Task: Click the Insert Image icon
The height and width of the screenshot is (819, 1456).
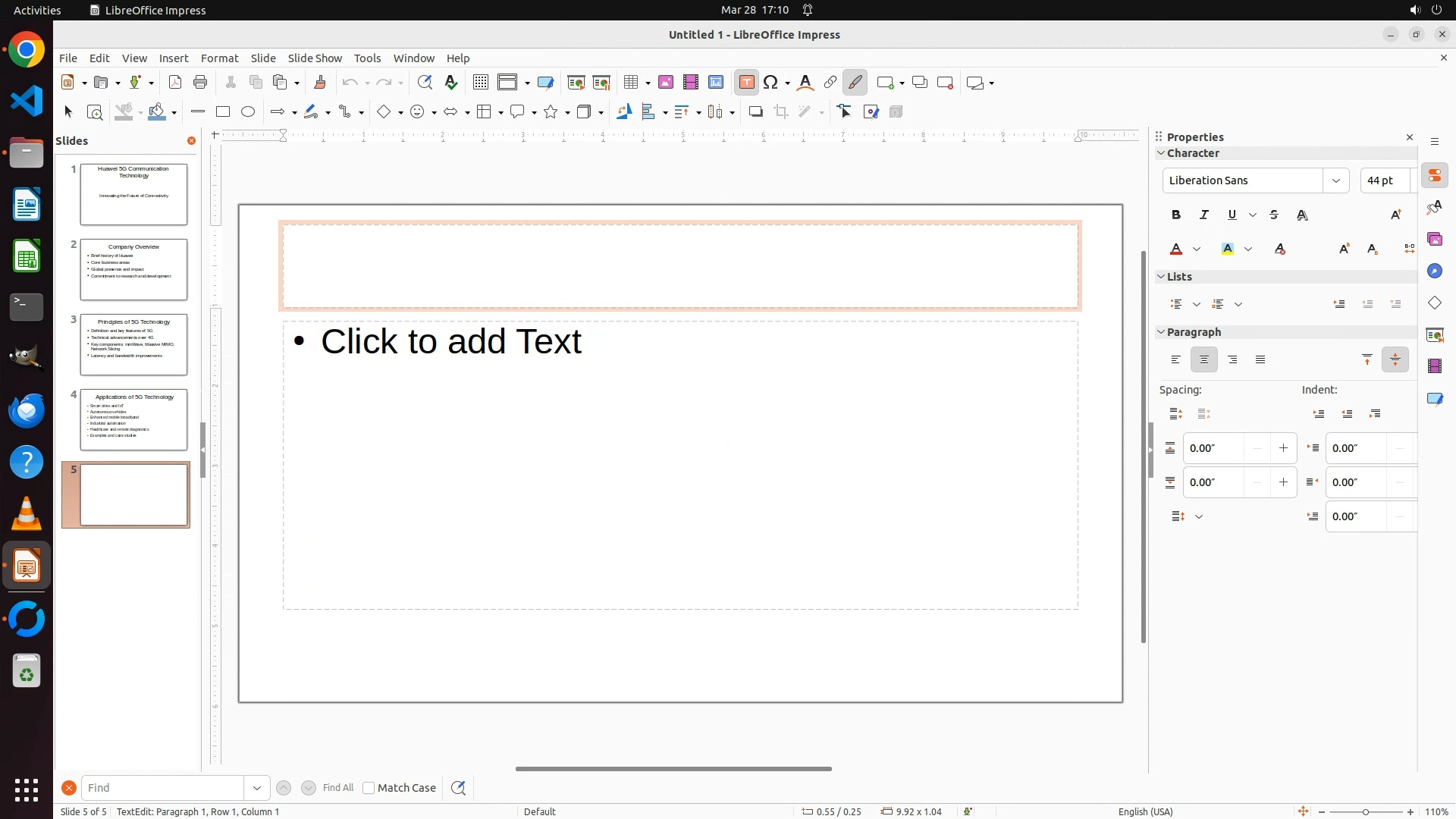Action: [x=666, y=83]
